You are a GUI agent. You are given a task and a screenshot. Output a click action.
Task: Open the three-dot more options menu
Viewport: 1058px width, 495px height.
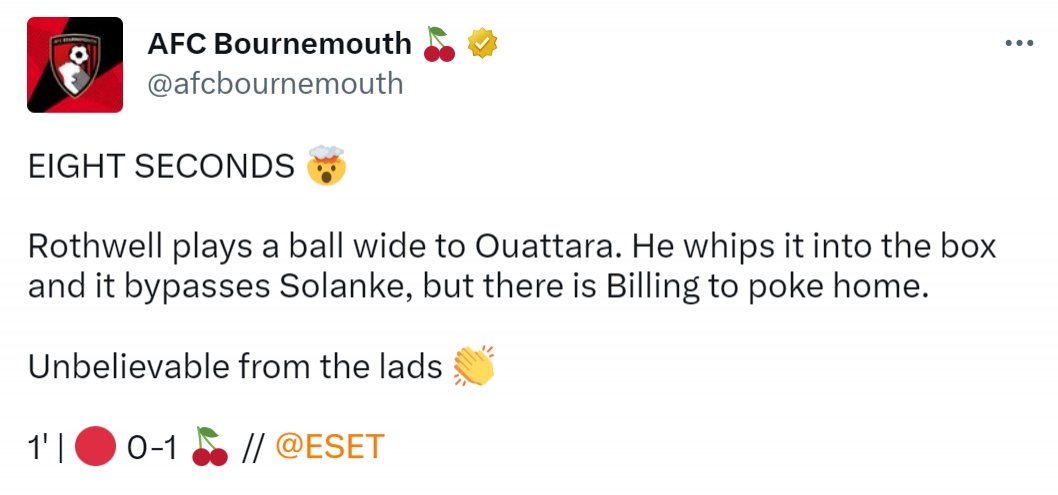(x=1019, y=43)
